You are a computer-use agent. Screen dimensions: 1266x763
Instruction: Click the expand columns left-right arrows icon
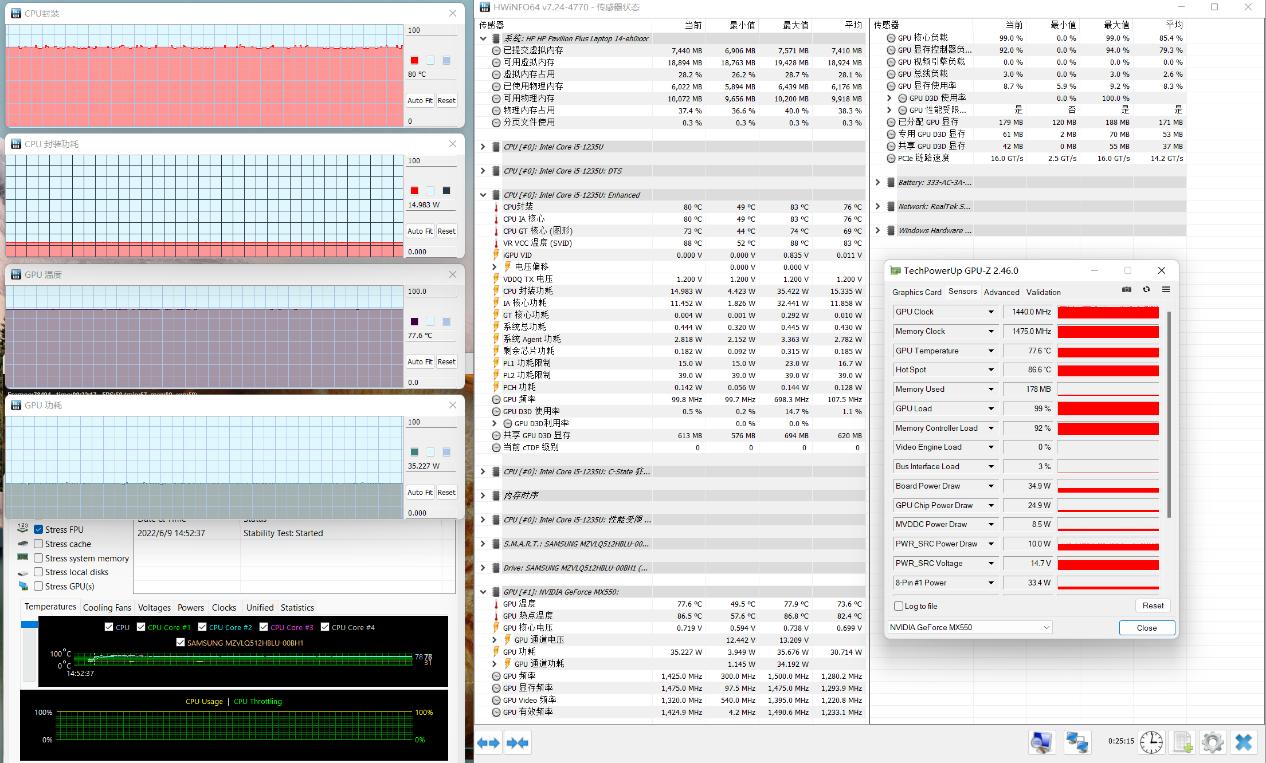click(x=488, y=742)
